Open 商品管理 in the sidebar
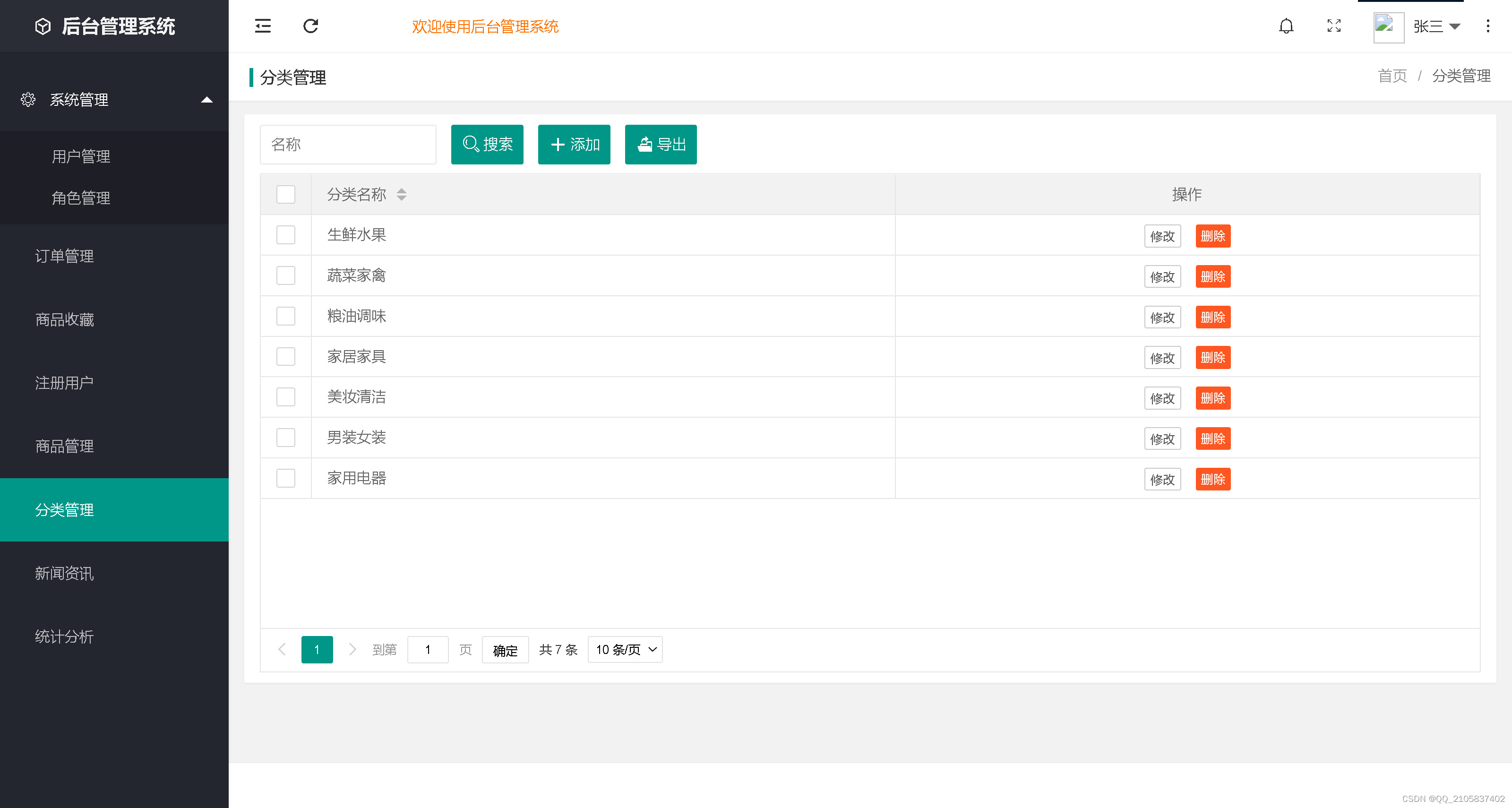Screen dimensions: 1512x808 [65, 446]
